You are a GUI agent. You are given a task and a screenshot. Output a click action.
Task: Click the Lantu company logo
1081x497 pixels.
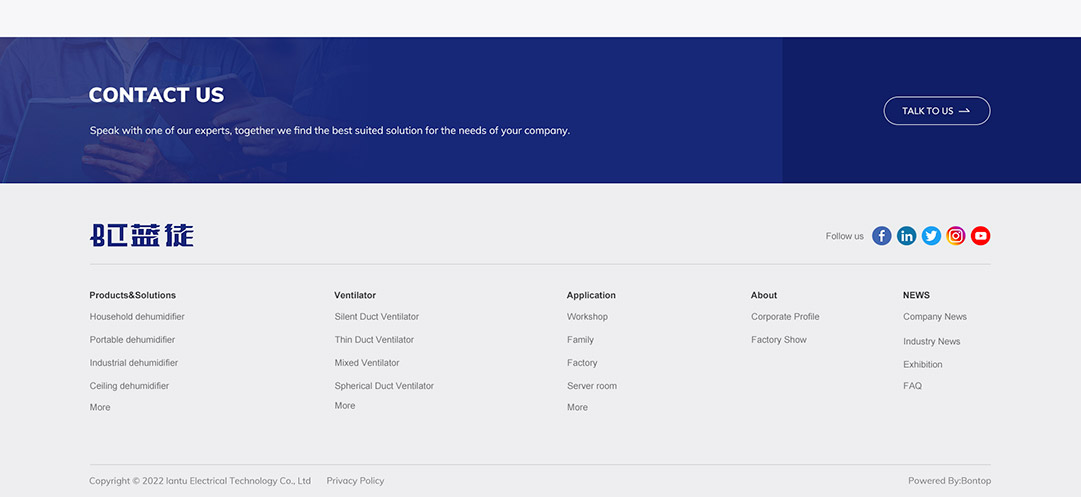coord(141,236)
